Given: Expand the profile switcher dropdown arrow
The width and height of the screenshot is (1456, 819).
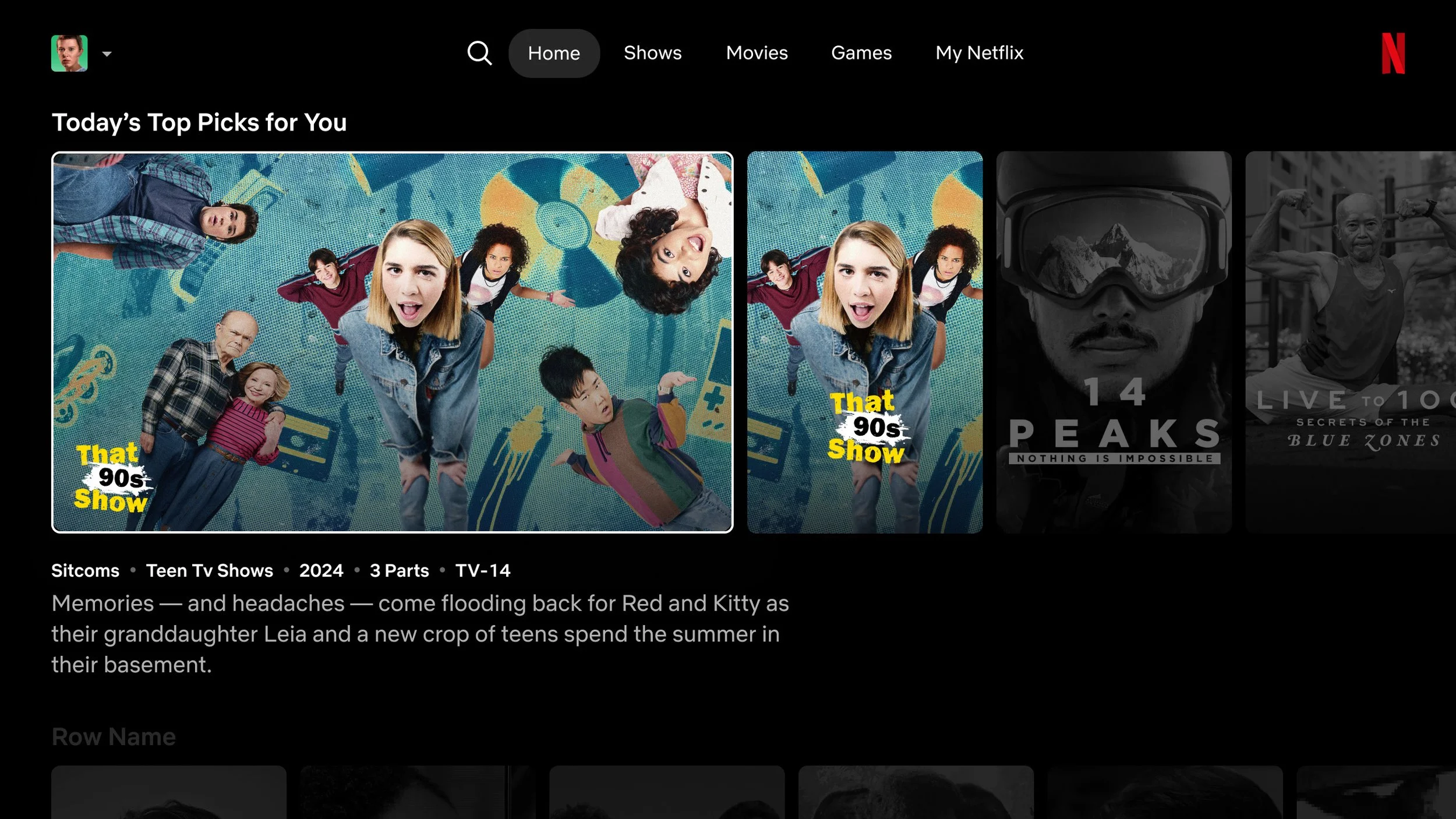Looking at the screenshot, I should pos(107,54).
